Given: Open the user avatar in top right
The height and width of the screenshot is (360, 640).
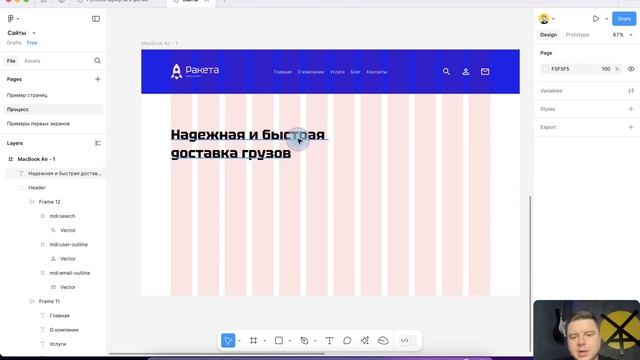Looking at the screenshot, I should [544, 19].
